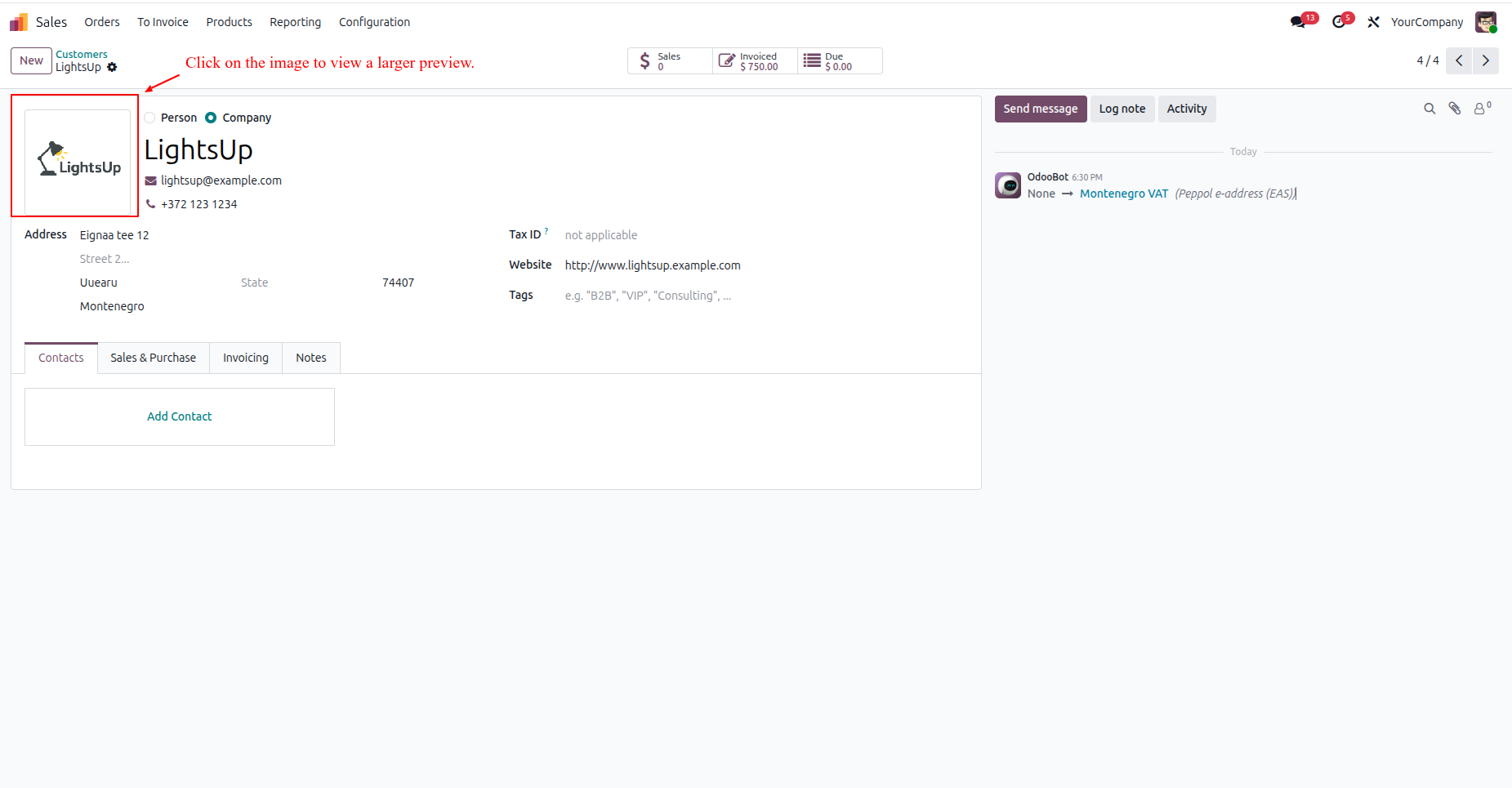Select the Person radio button

pos(149,118)
